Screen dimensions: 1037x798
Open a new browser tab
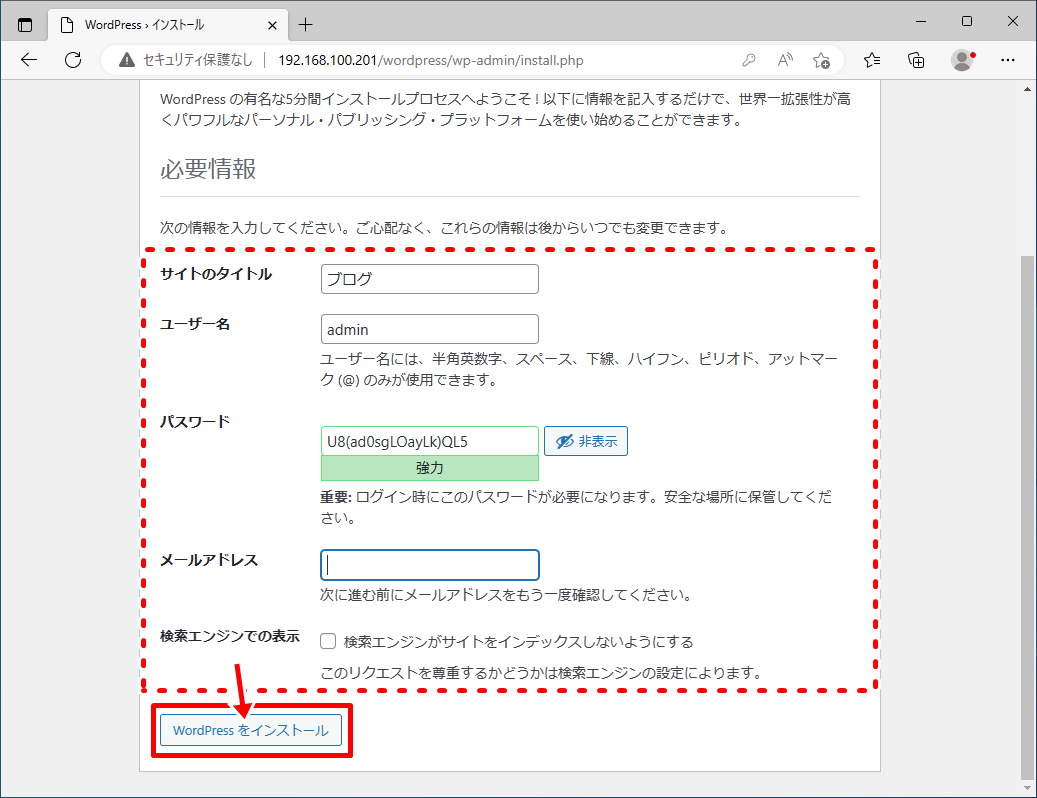[x=306, y=24]
